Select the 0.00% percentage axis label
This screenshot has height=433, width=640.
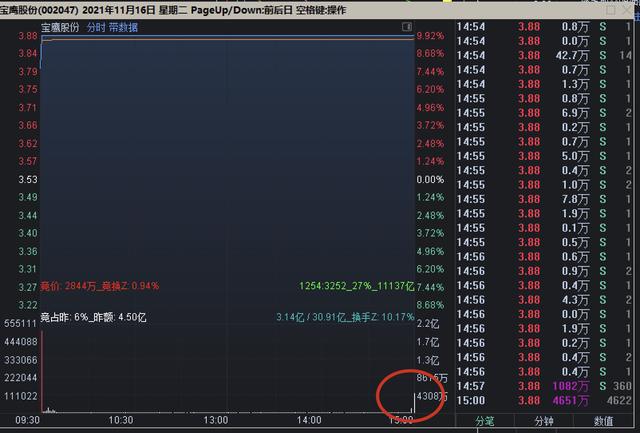[430, 180]
